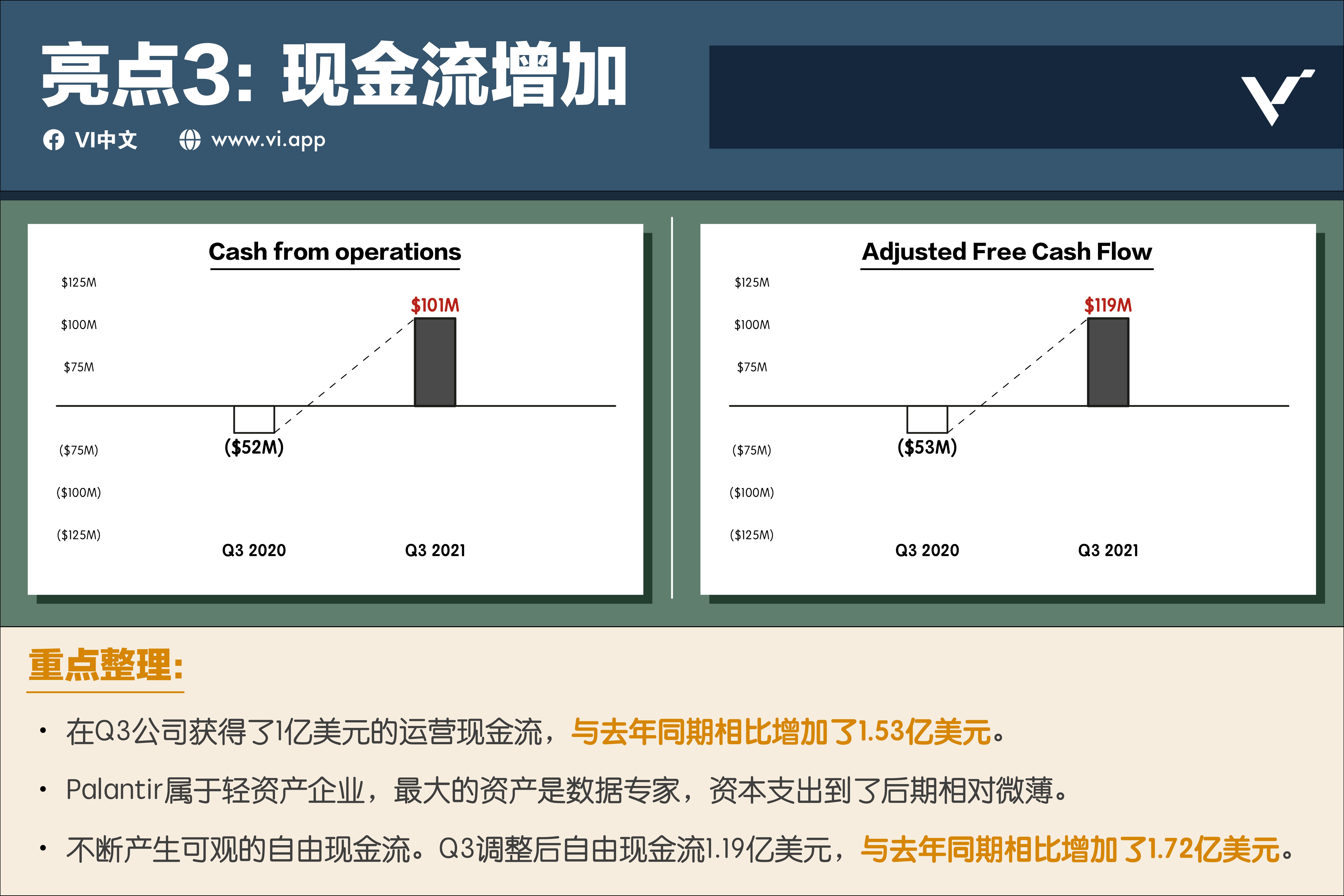The width and height of the screenshot is (1344, 896).
Task: Click the bullet text starting '在Q3公司获得了1亿美元'
Action: click(535, 732)
